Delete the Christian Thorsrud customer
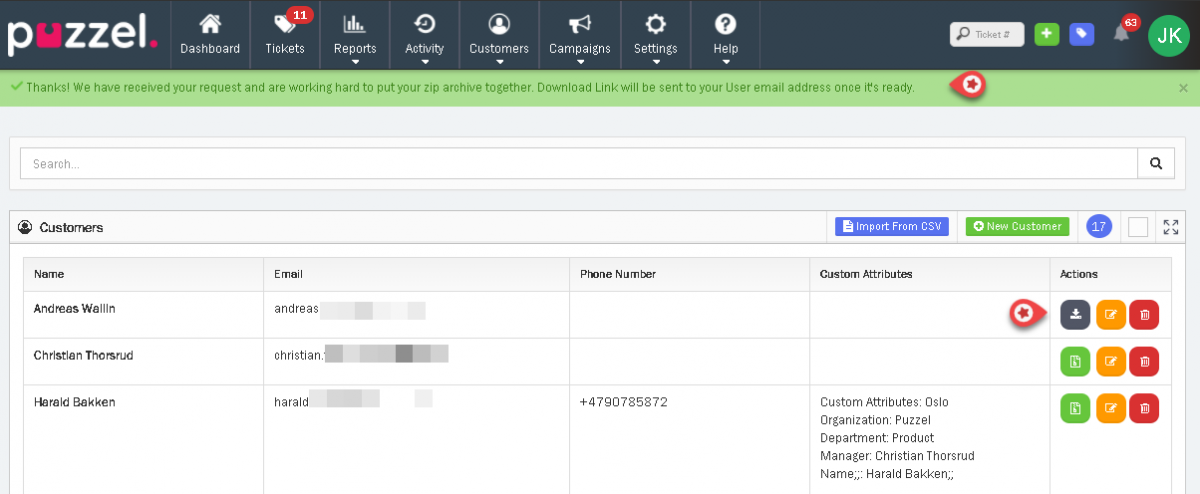Image resolution: width=1200 pixels, height=494 pixels. [1144, 361]
